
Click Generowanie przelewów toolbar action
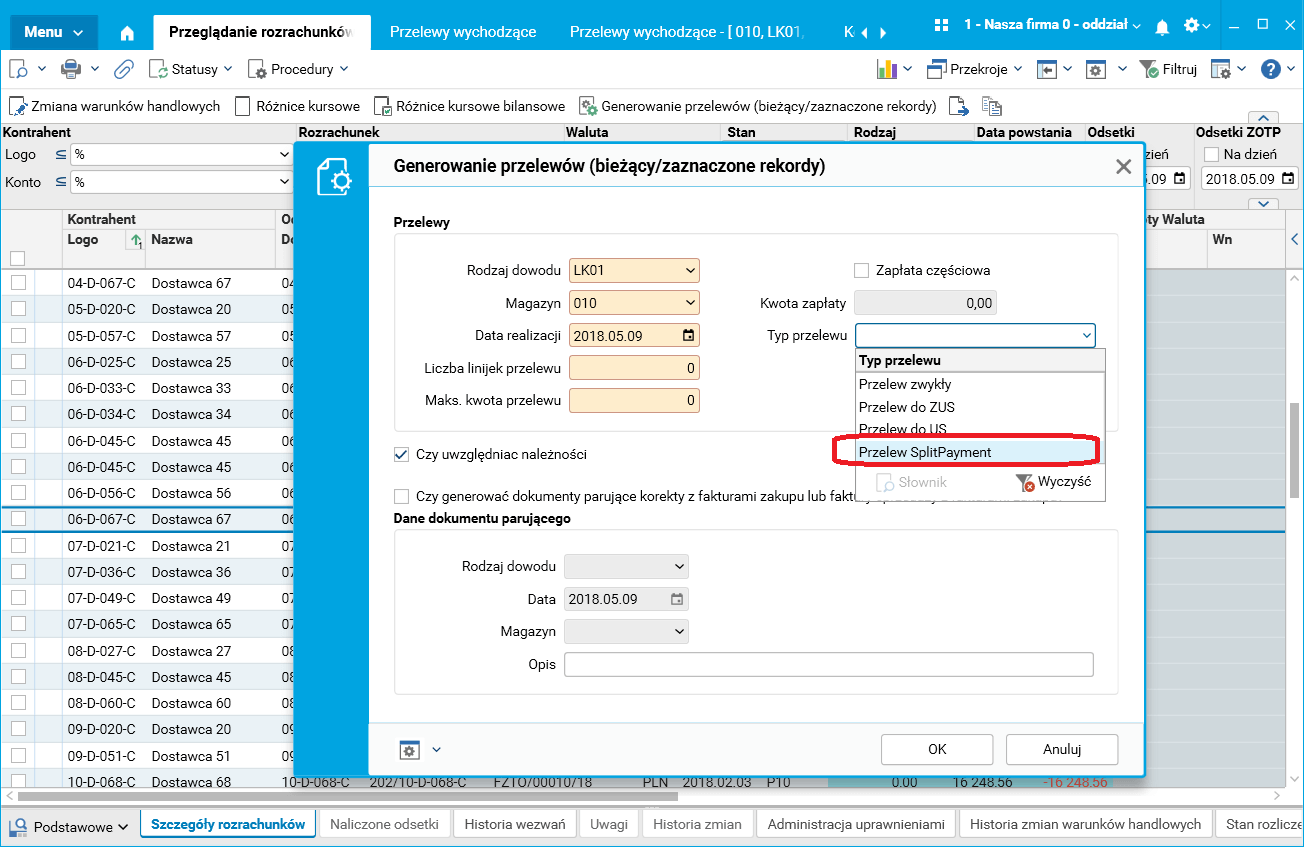coord(758,106)
